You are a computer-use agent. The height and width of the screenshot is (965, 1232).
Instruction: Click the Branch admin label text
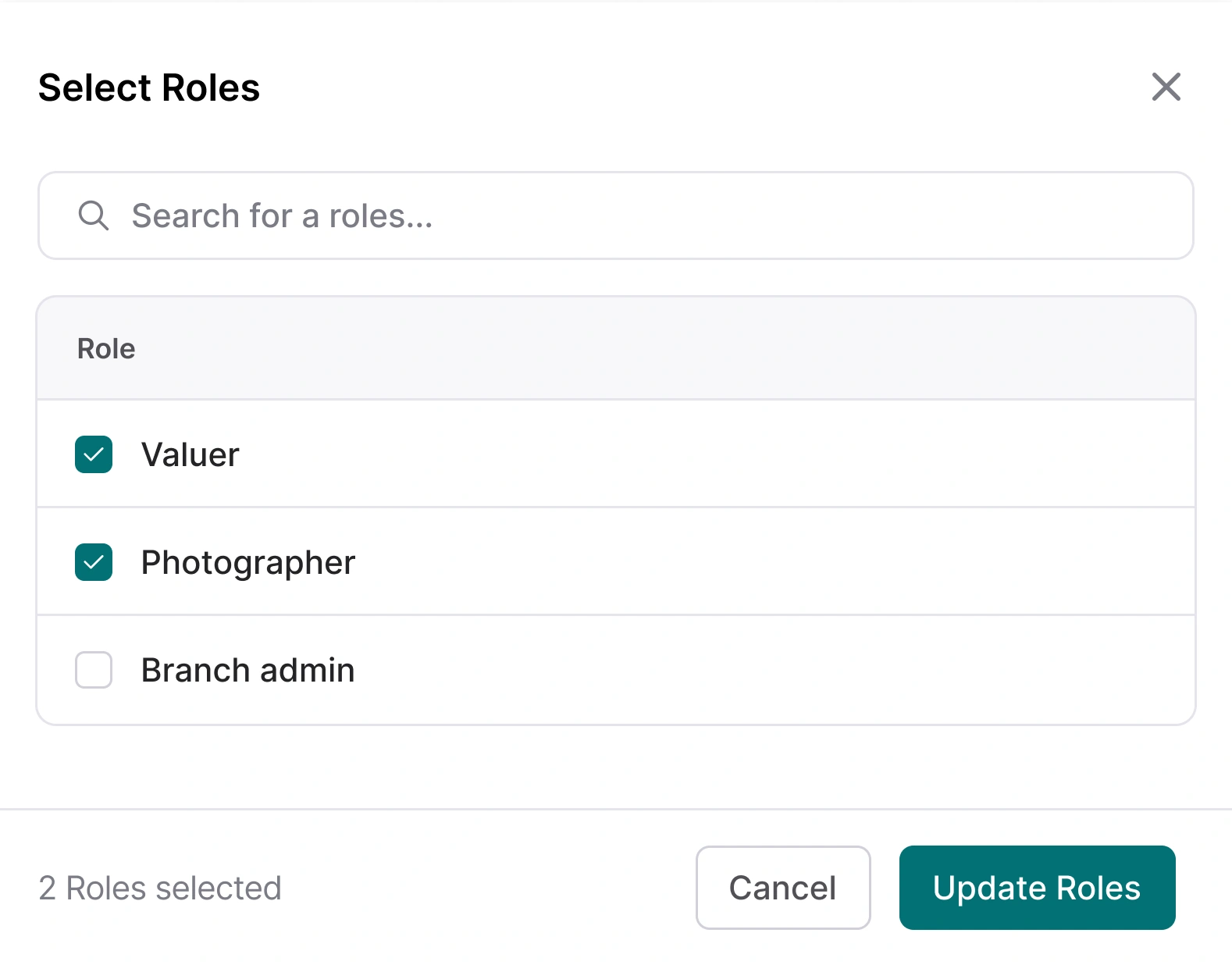247,670
